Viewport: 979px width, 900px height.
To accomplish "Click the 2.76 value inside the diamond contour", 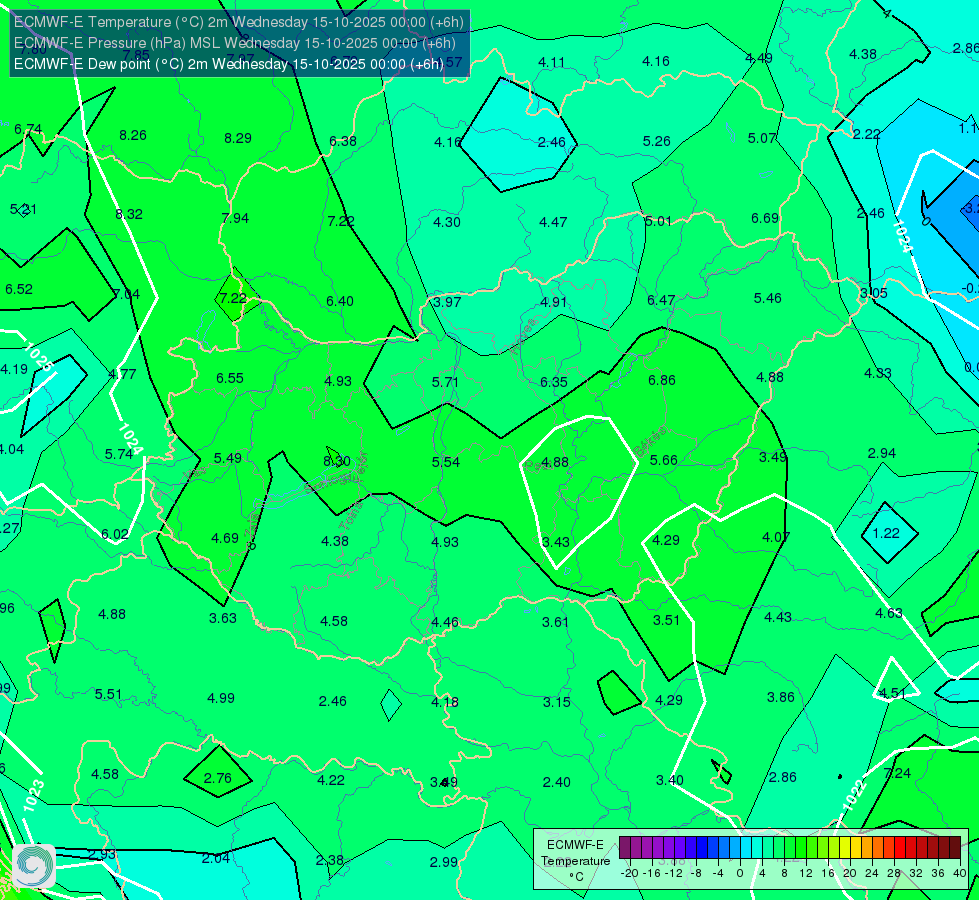I will click(218, 778).
